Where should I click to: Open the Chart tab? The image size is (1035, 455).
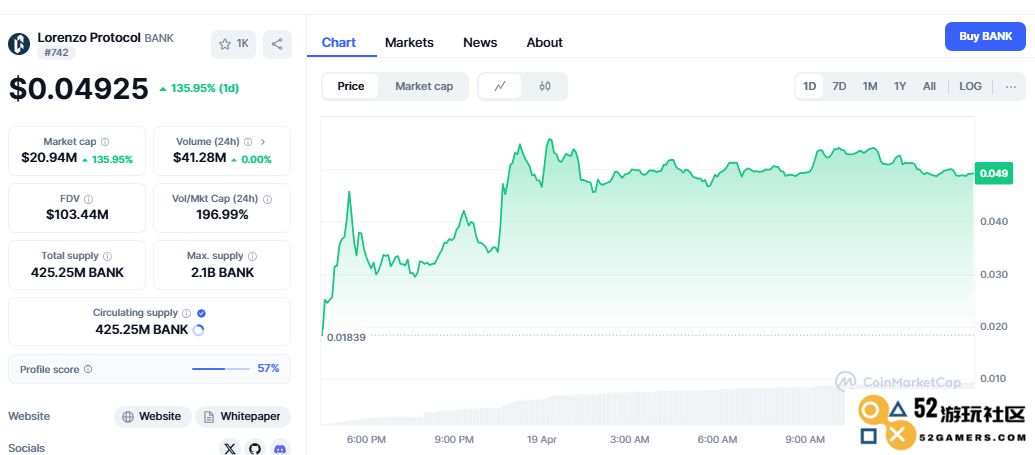[x=339, y=43]
